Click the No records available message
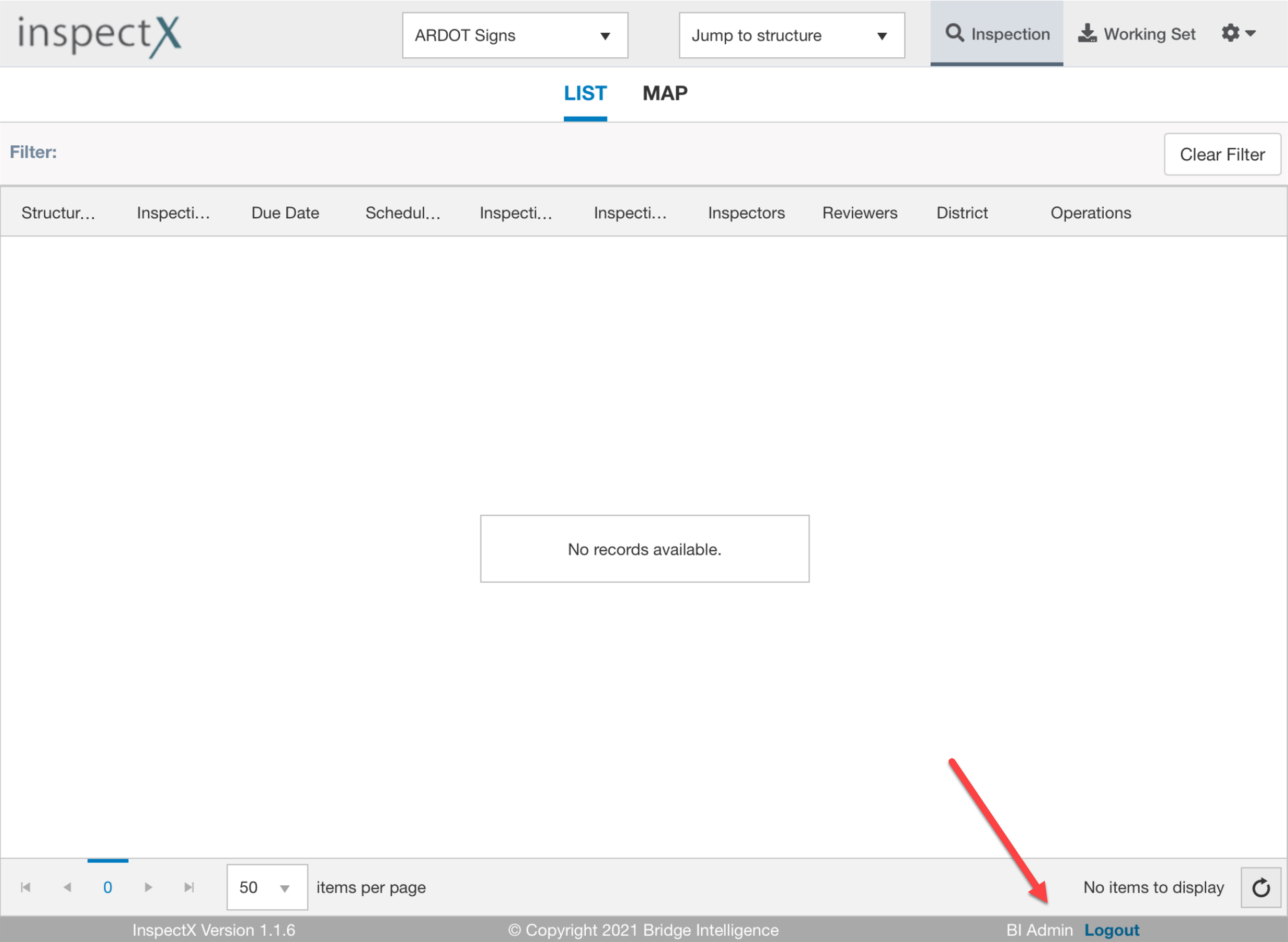This screenshot has height=942, width=1288. 645,548
